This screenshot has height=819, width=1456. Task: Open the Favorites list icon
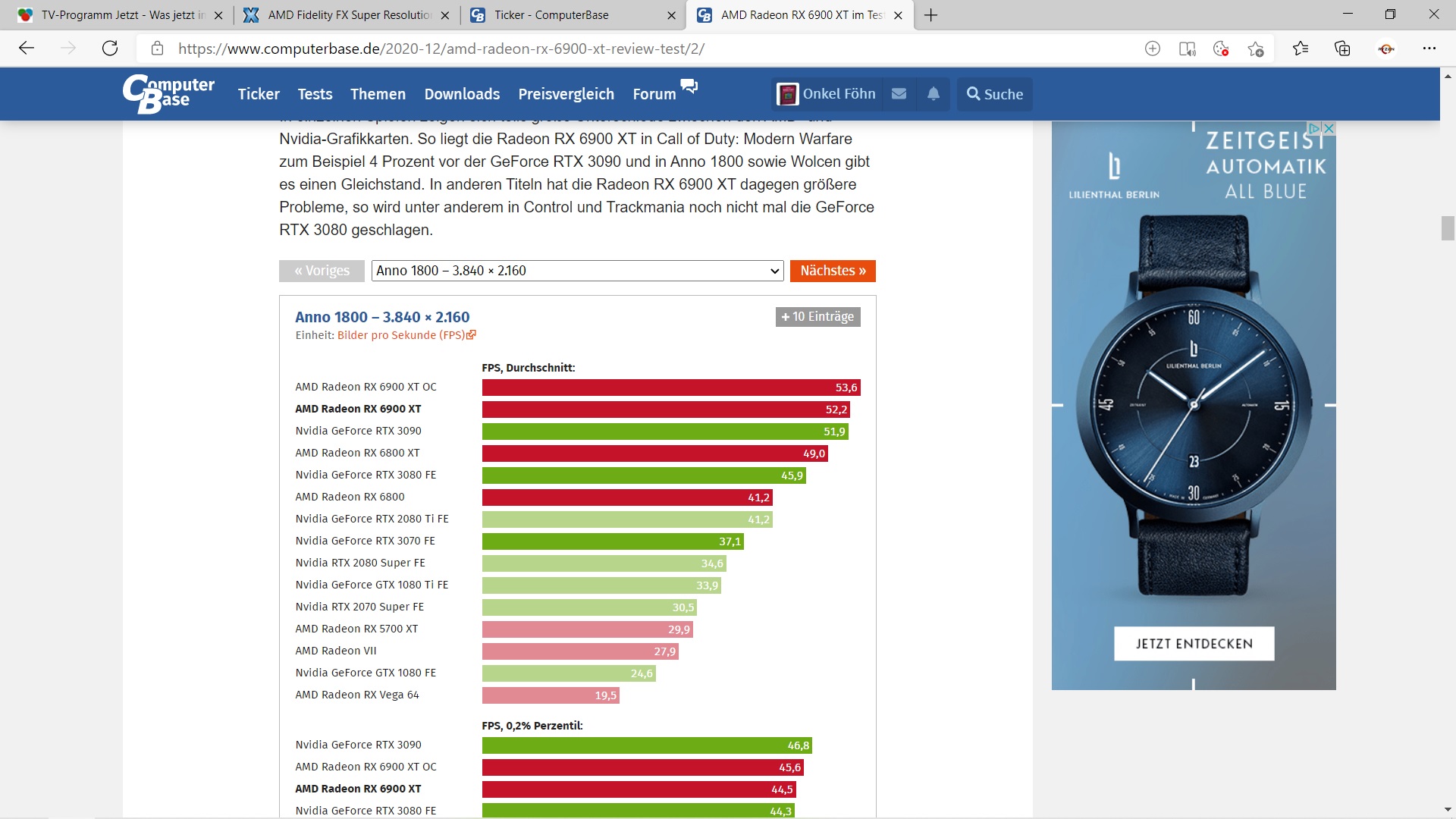[1301, 49]
